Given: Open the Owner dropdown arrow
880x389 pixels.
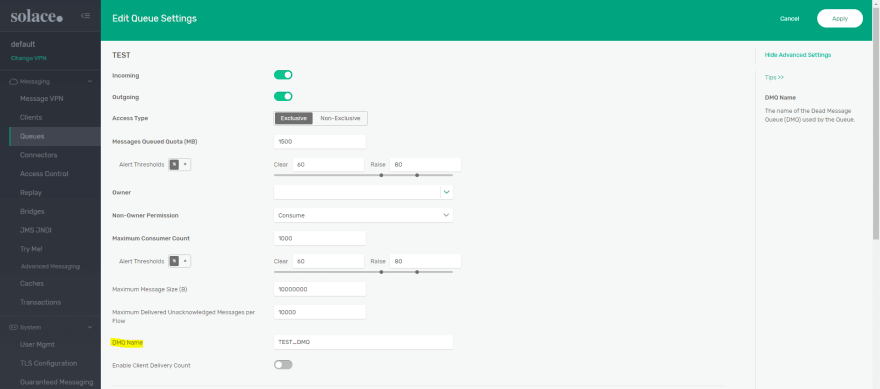Looking at the screenshot, I should pyautogui.click(x=446, y=192).
